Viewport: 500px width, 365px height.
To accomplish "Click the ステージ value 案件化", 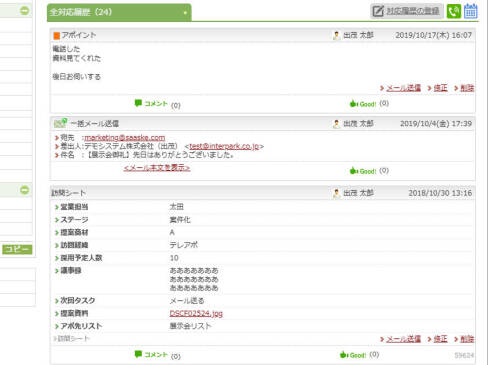I will coord(180,220).
